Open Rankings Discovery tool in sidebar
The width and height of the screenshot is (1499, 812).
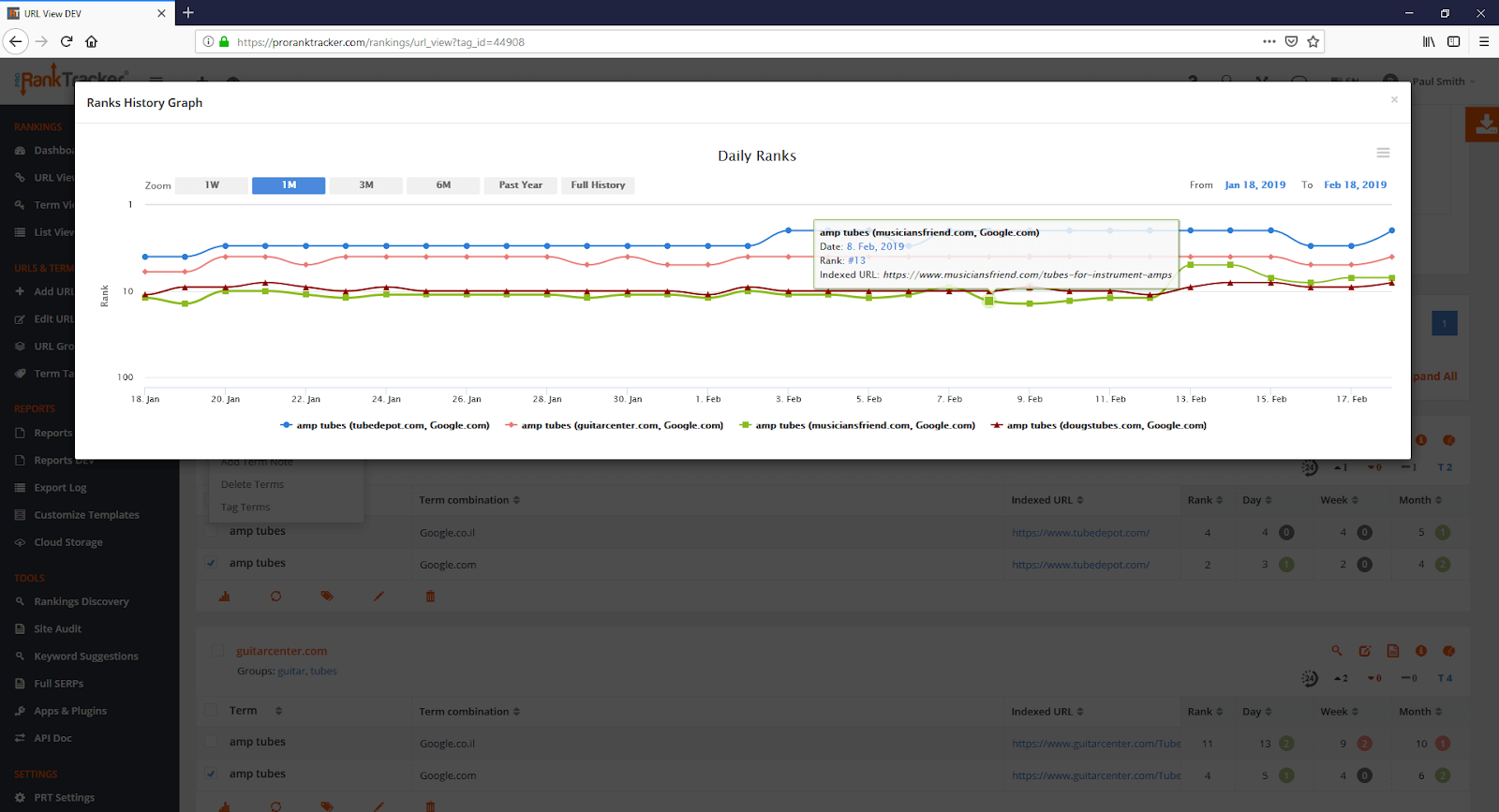82,601
